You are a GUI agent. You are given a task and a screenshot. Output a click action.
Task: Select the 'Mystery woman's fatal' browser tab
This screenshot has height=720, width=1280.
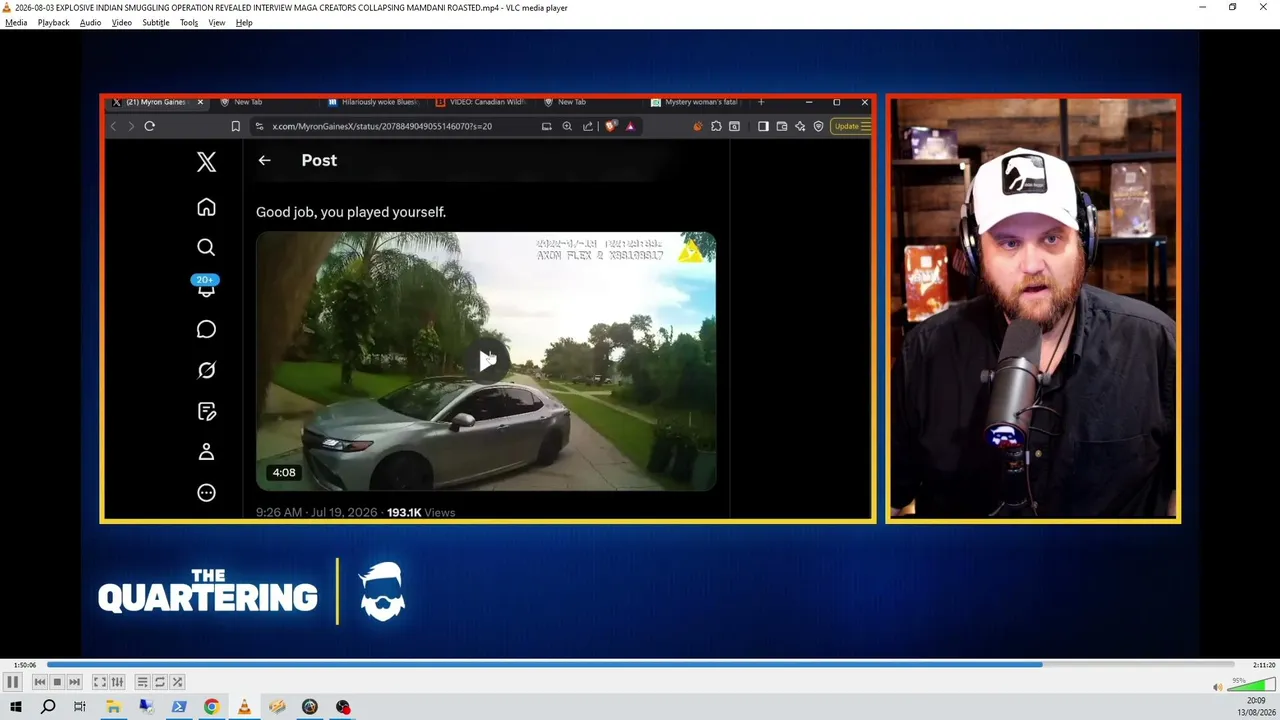point(695,102)
